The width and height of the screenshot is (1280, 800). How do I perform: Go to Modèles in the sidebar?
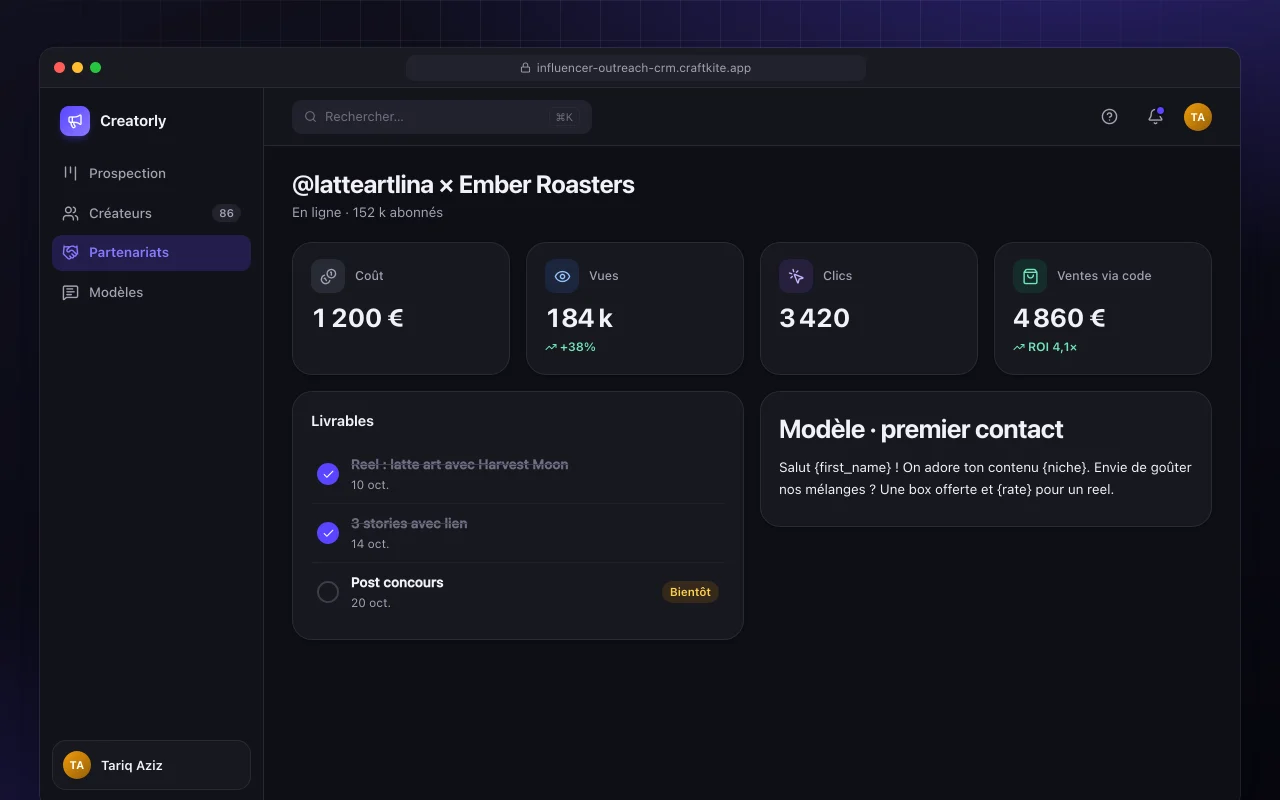(151, 293)
